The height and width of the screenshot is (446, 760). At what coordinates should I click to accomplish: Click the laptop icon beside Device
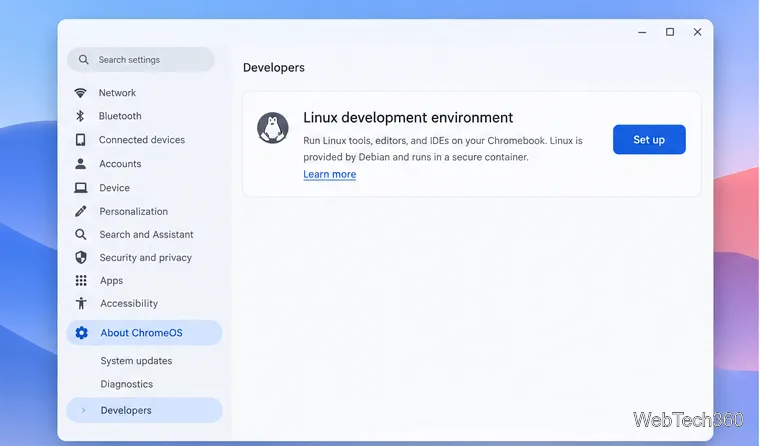80,188
